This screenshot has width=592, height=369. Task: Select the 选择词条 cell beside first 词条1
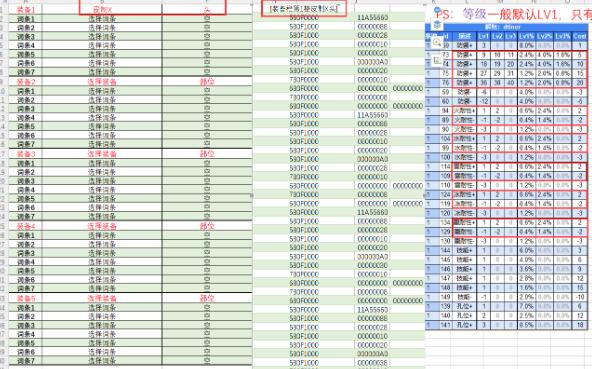point(102,19)
